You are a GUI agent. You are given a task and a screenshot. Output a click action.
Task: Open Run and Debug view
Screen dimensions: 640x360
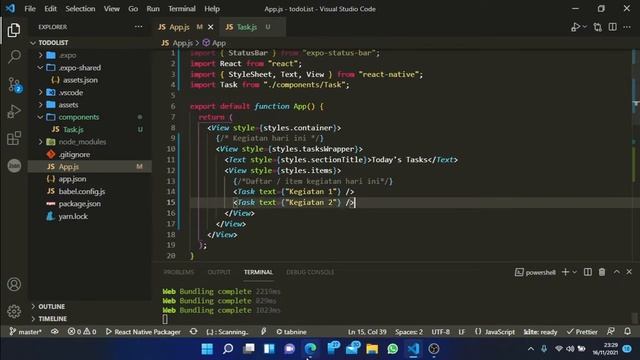pos(14,111)
